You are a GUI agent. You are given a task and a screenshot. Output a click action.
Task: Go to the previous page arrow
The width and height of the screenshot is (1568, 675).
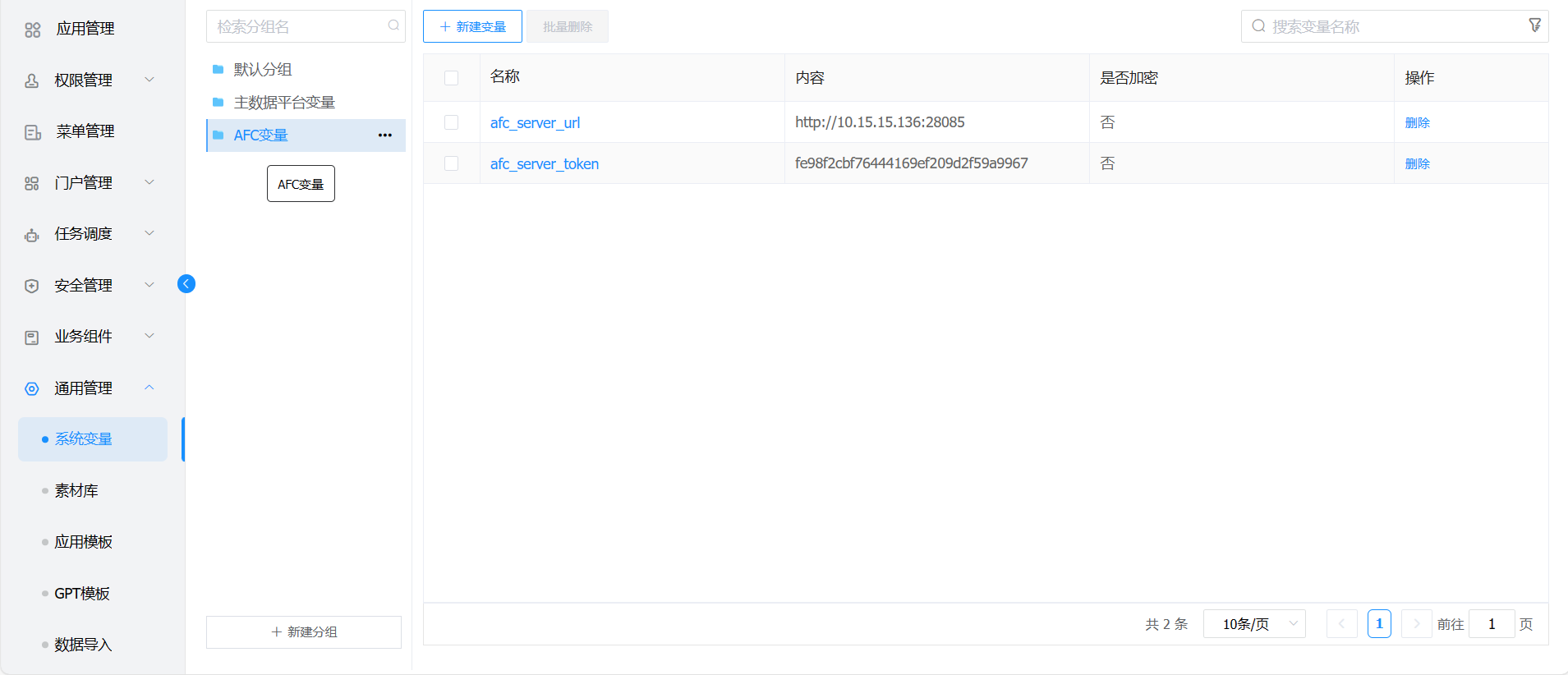[1342, 624]
